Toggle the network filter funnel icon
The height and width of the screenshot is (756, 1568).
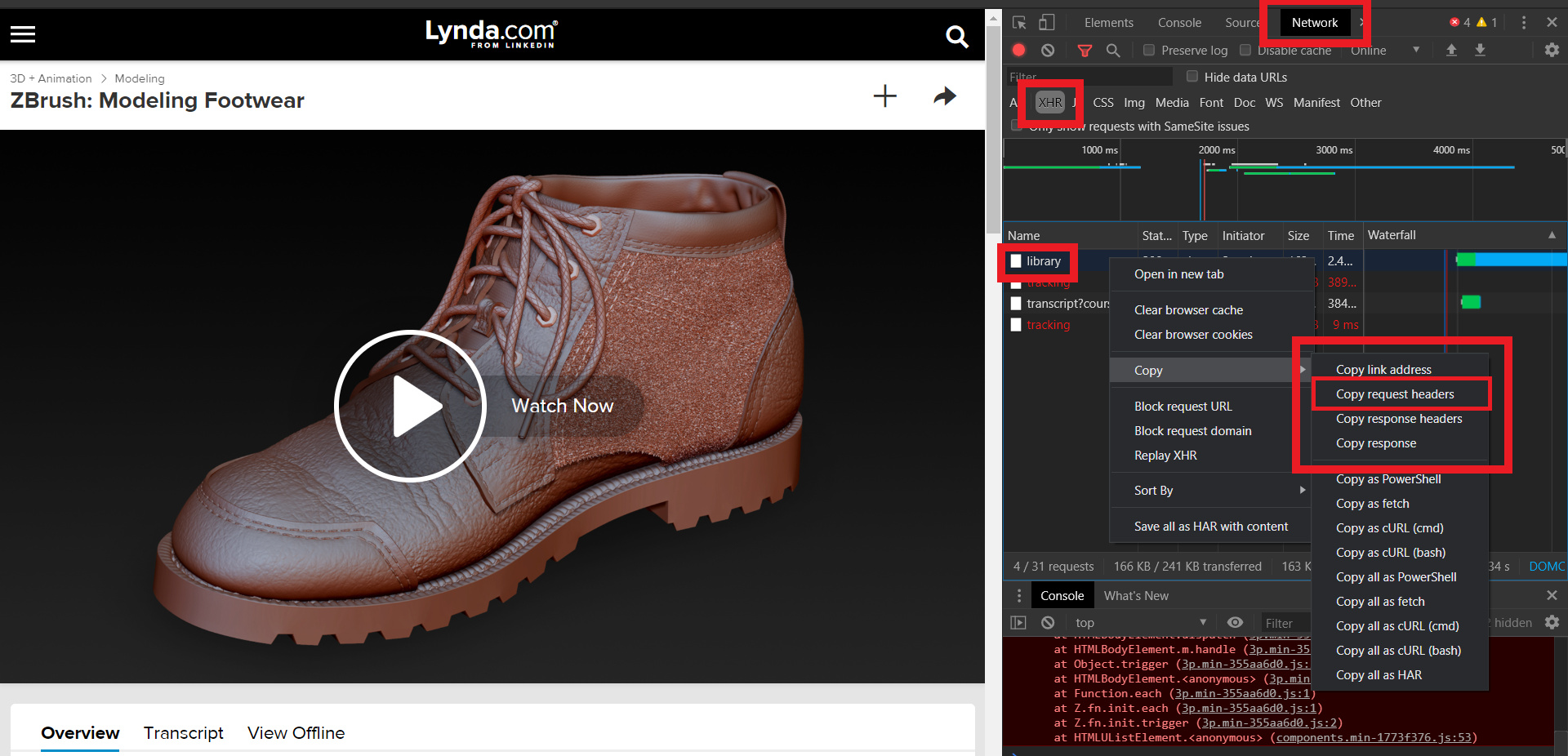pyautogui.click(x=1085, y=51)
